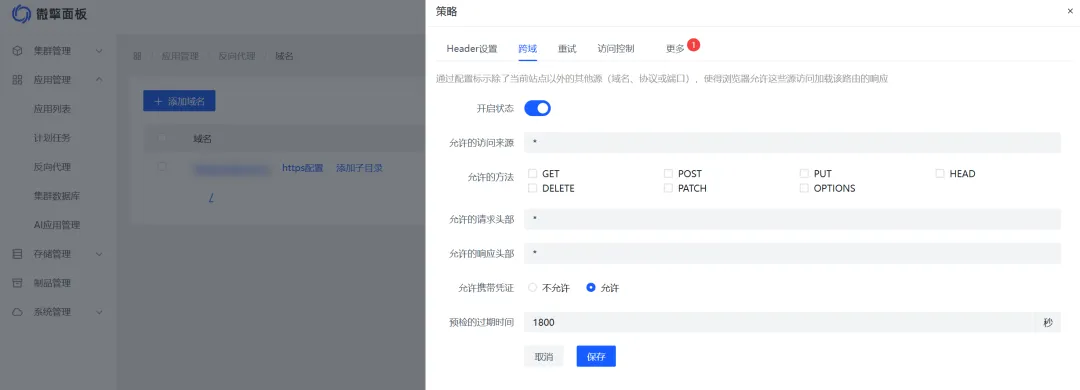The width and height of the screenshot is (1080, 390).
Task: Open AI应用管理 in the sidebar
Action: click(57, 225)
